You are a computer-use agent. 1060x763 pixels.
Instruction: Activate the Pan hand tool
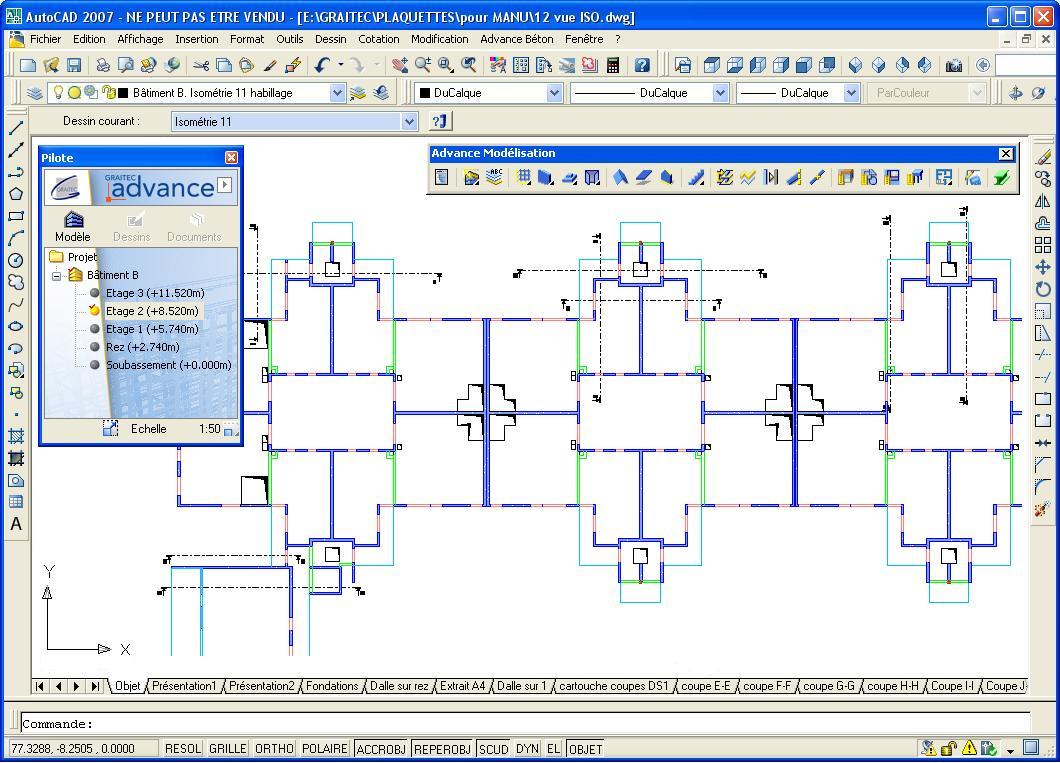tap(400, 65)
